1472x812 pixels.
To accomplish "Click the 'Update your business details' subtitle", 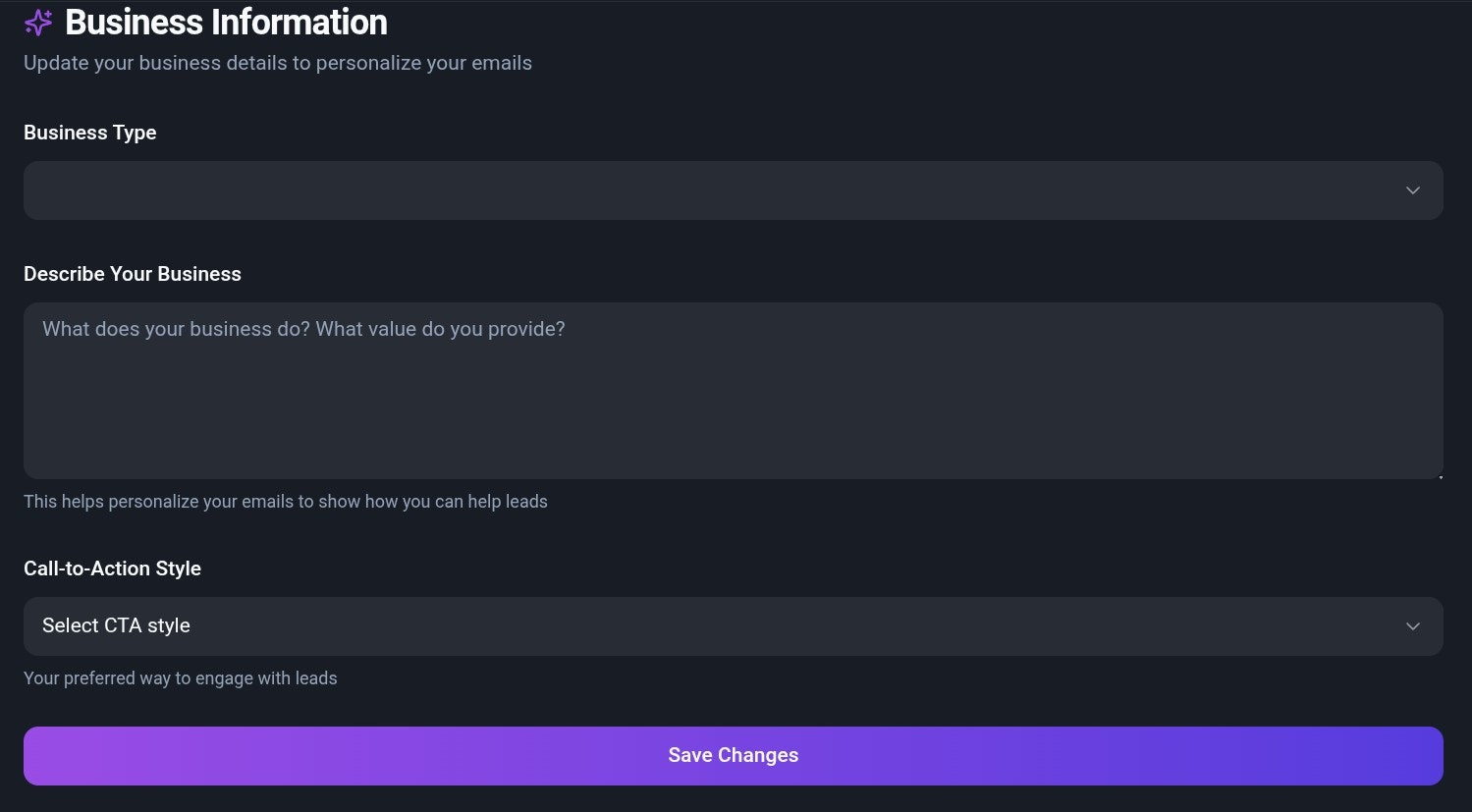I will 278,63.
